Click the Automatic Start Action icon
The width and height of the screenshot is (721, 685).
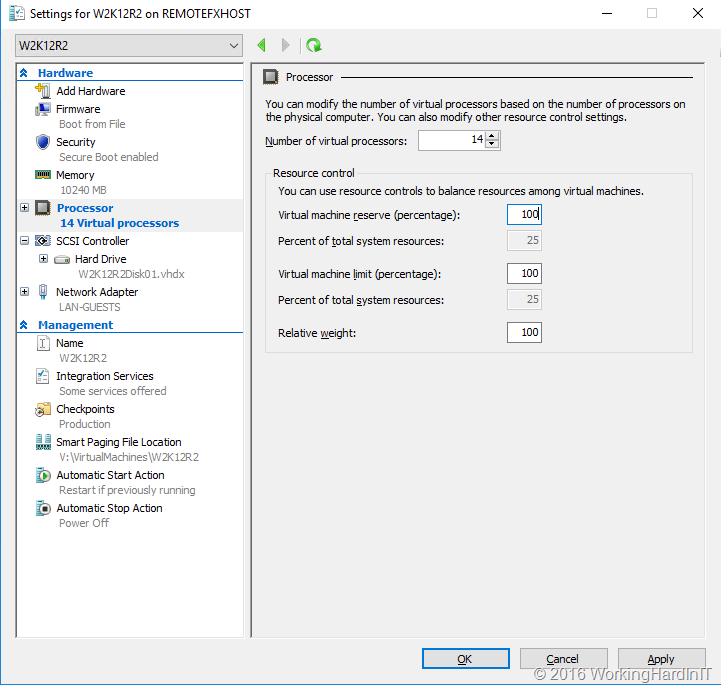[x=43, y=475]
